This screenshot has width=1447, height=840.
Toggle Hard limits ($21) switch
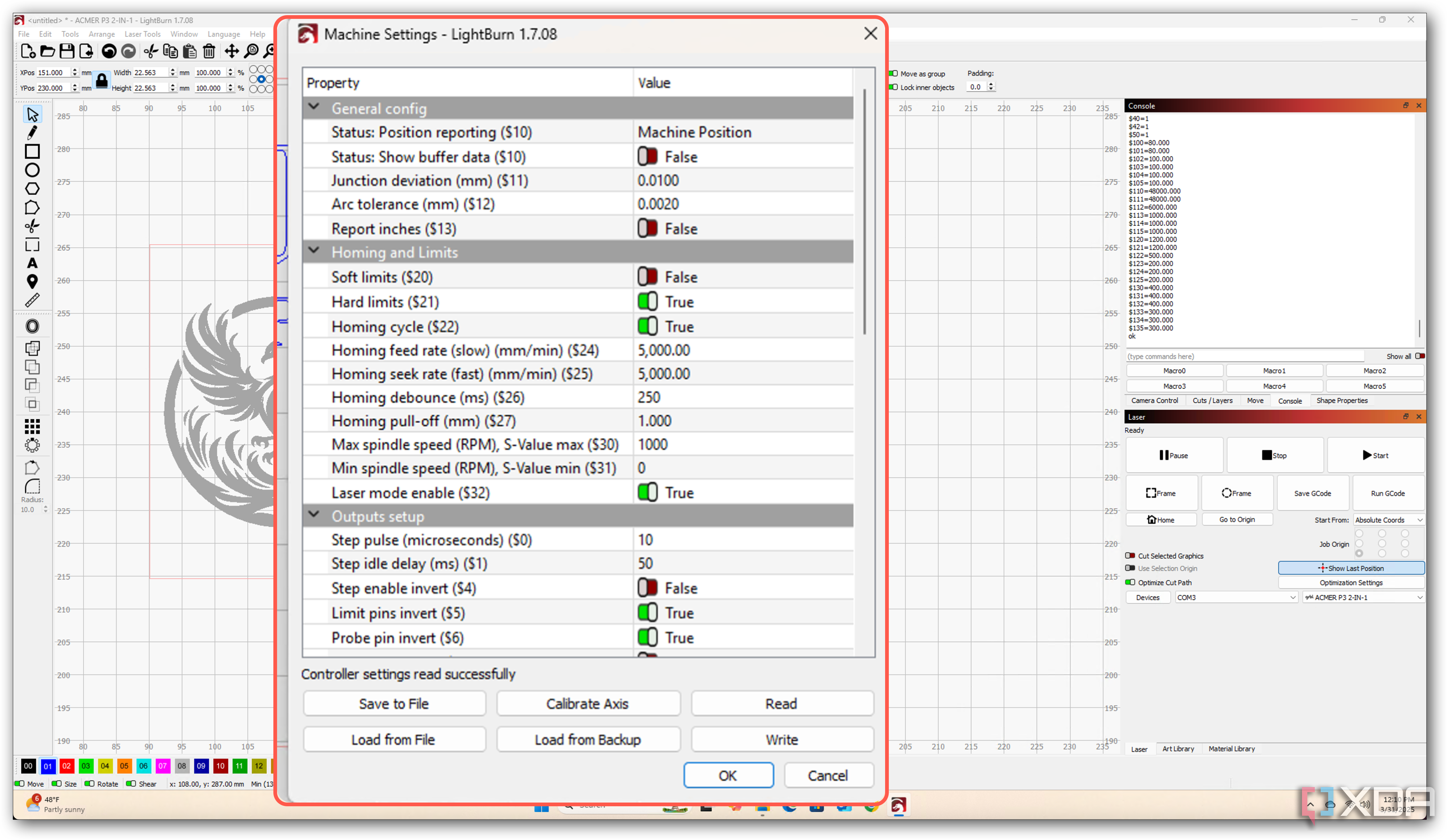[x=647, y=301]
